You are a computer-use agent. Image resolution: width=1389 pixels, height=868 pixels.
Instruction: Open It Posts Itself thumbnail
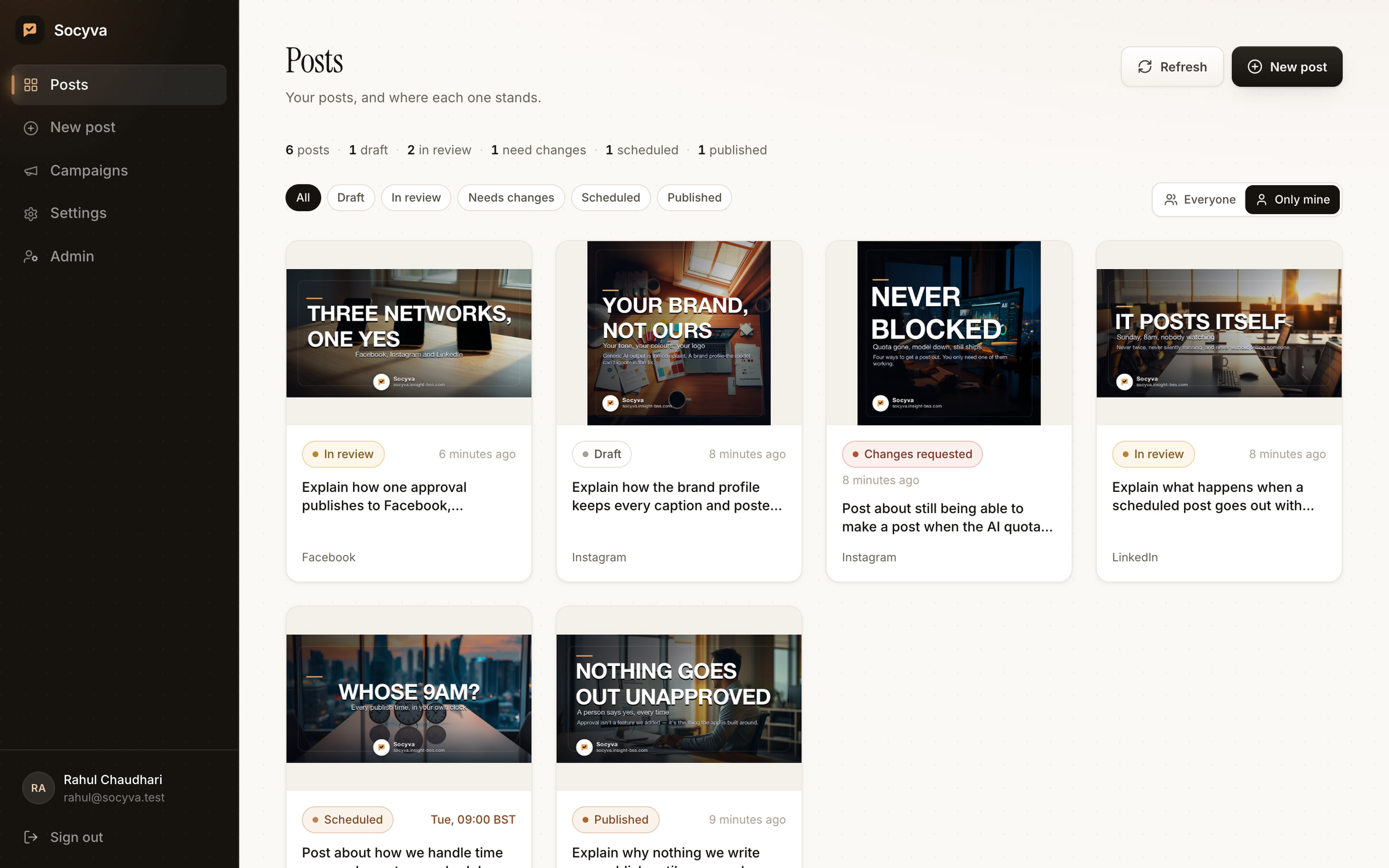point(1219,333)
